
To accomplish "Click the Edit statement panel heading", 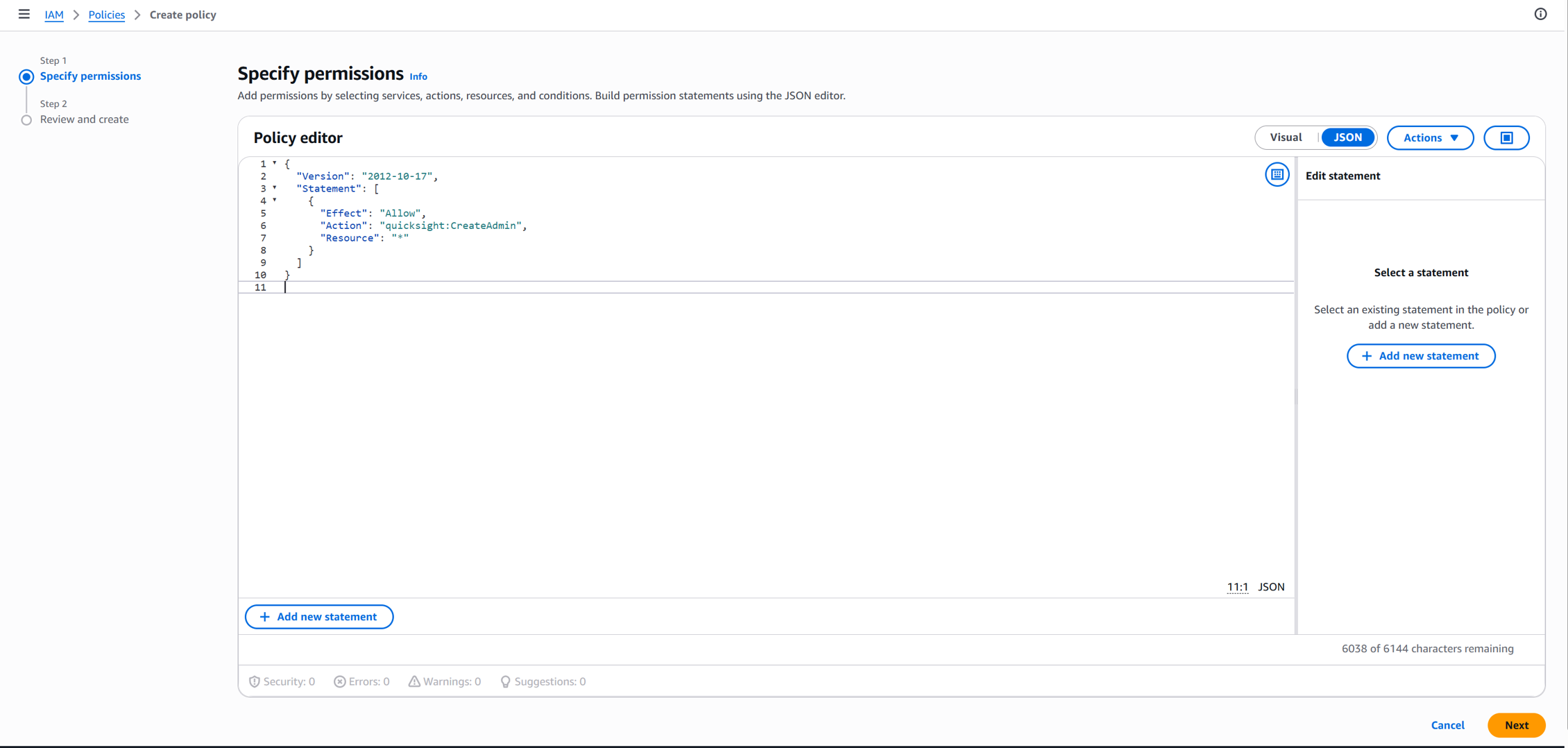I will [1343, 176].
